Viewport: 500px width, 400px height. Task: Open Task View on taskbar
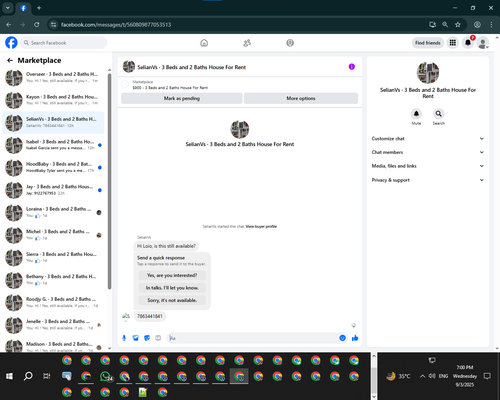tap(47, 376)
